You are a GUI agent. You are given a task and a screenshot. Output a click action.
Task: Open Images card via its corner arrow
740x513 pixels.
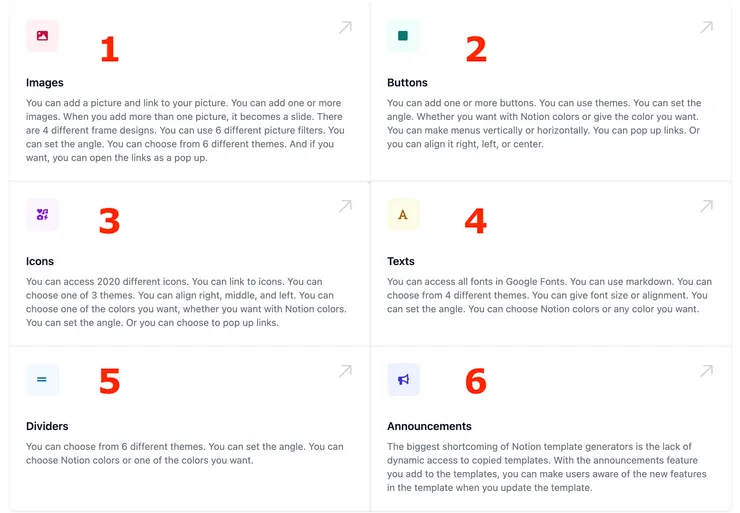pyautogui.click(x=345, y=28)
